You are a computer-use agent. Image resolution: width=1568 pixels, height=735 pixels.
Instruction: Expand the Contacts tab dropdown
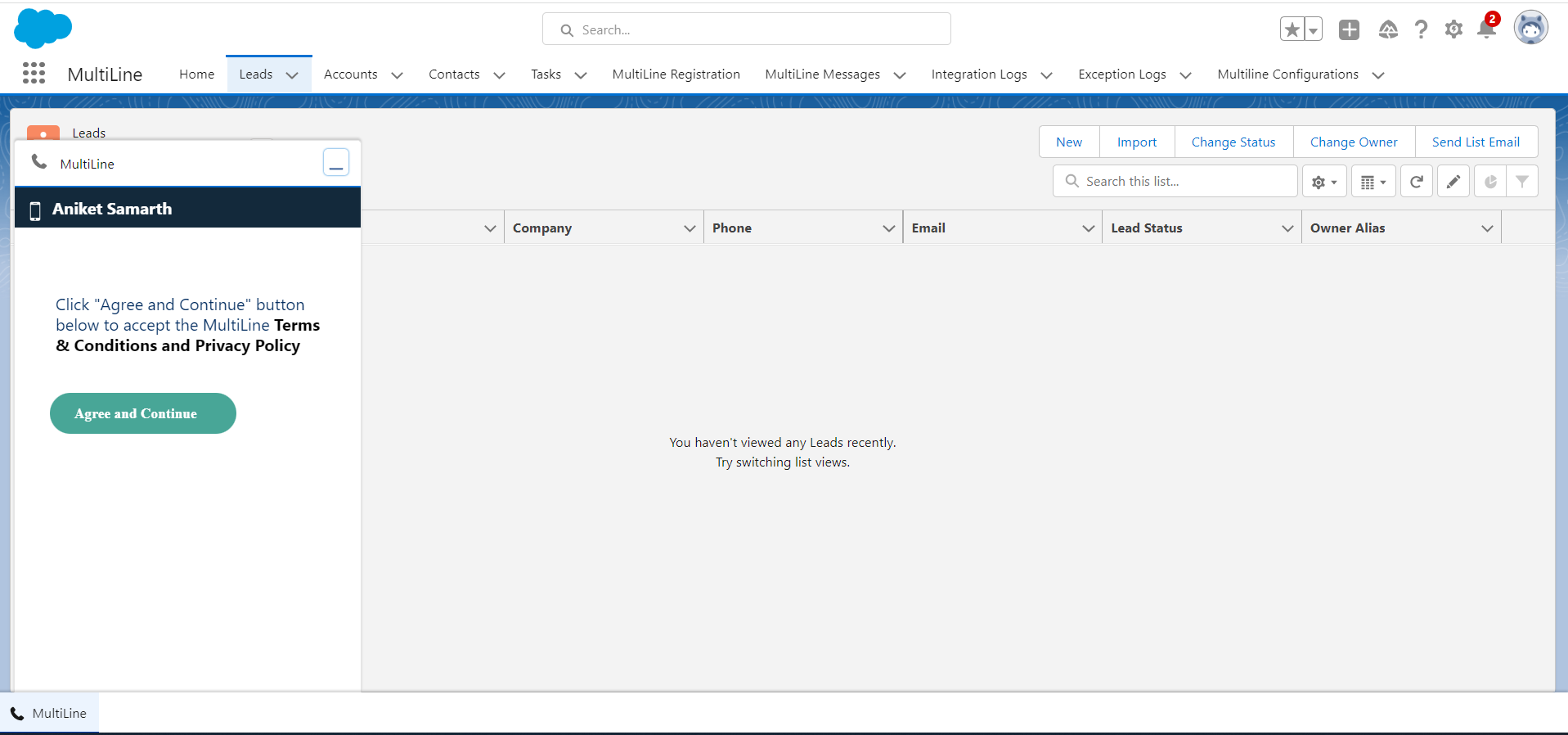pos(499,75)
